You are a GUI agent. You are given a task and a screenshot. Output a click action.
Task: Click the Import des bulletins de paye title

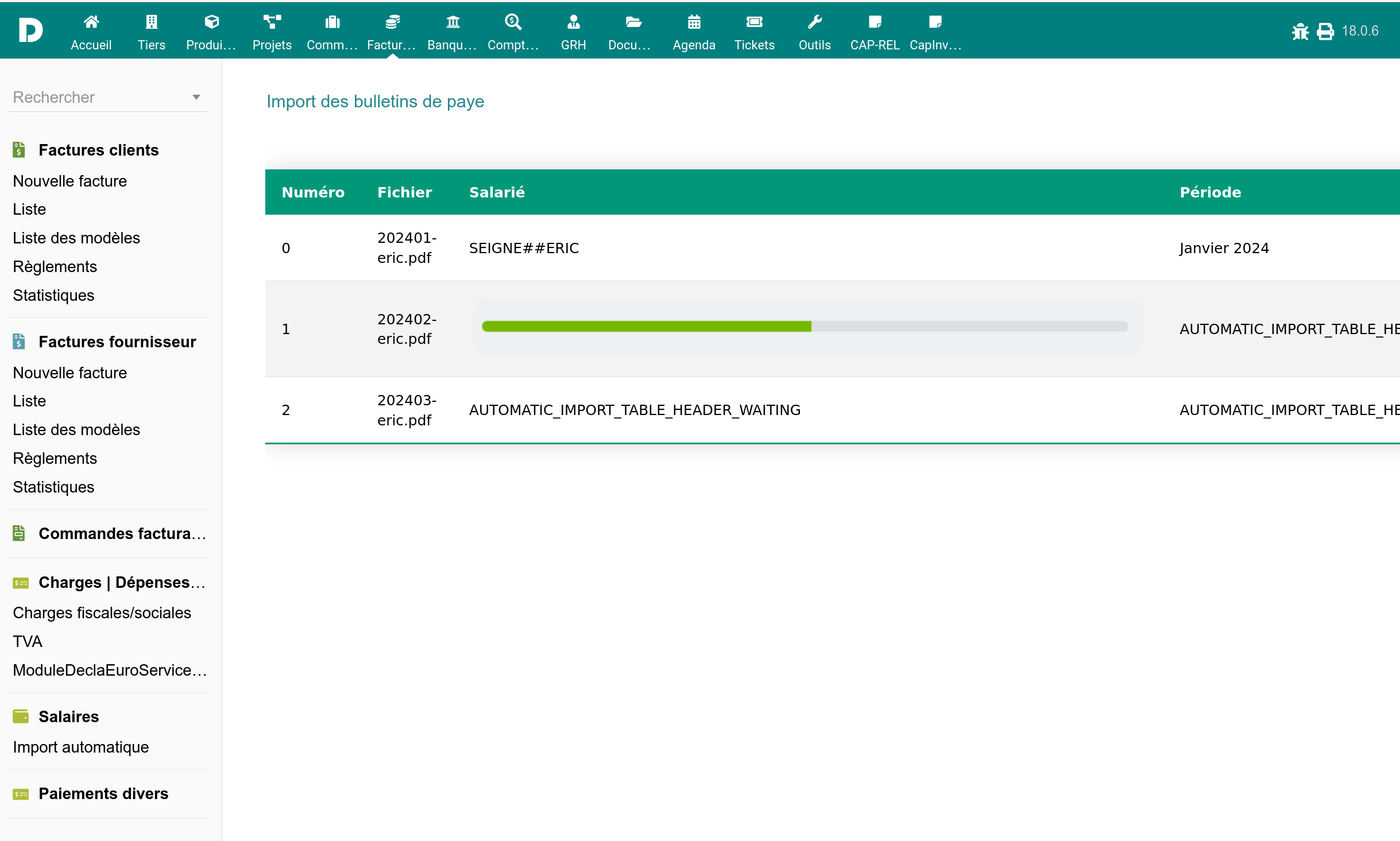tap(375, 102)
